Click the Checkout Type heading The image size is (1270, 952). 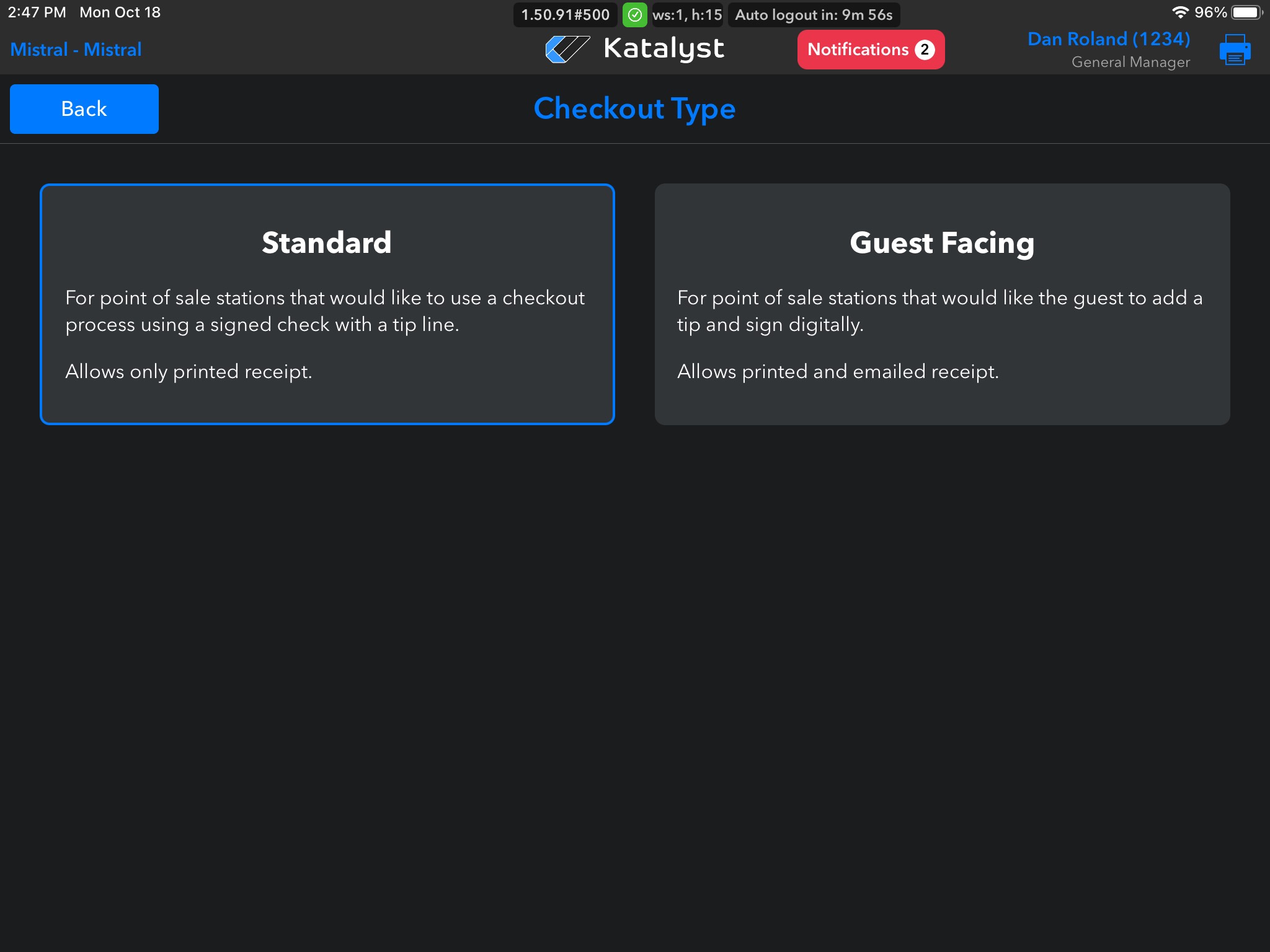click(634, 108)
